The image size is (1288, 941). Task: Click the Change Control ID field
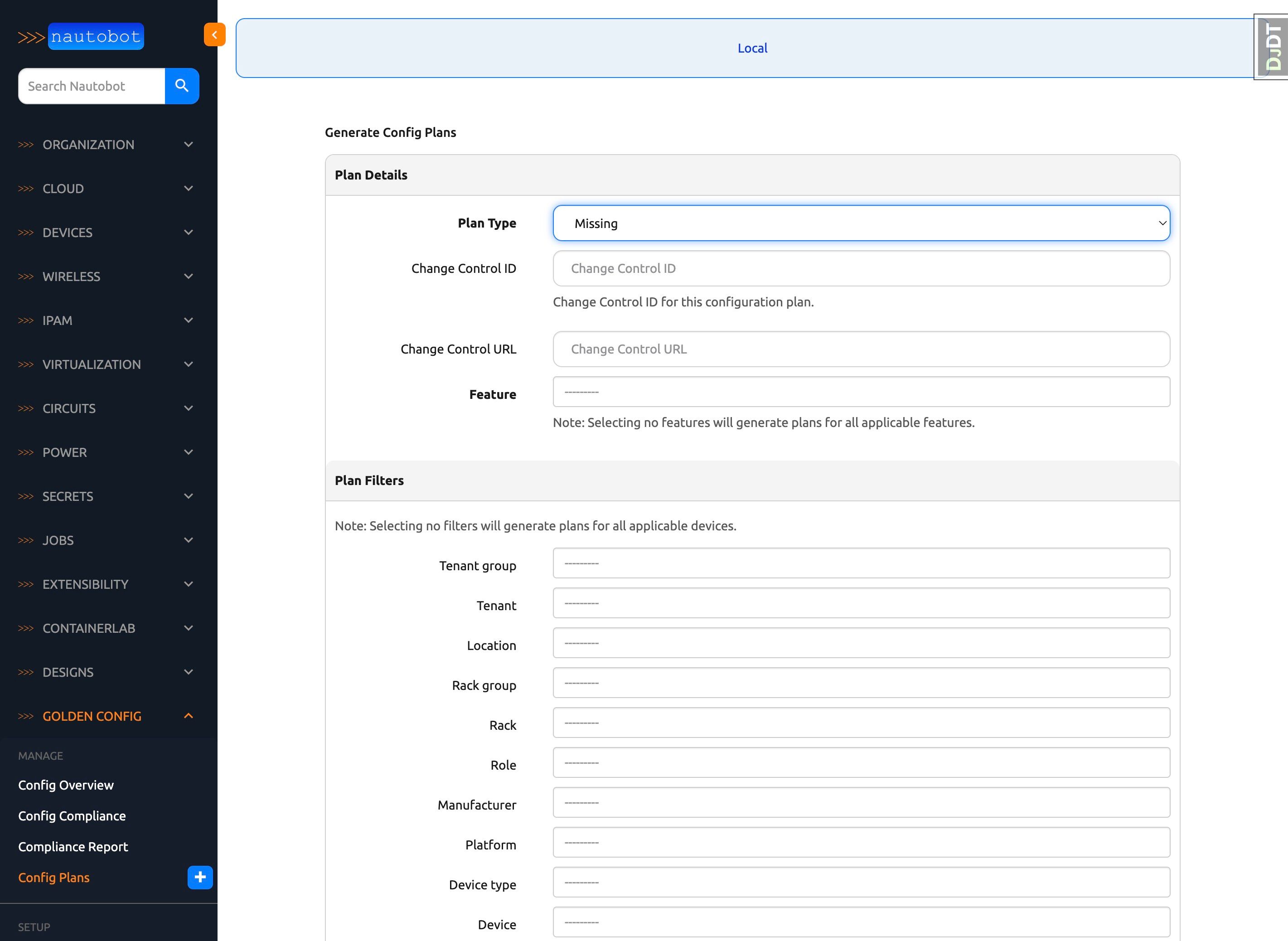click(x=861, y=268)
